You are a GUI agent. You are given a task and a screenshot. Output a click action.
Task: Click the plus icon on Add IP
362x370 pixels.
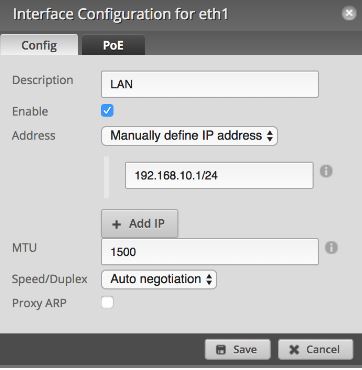click(x=116, y=224)
